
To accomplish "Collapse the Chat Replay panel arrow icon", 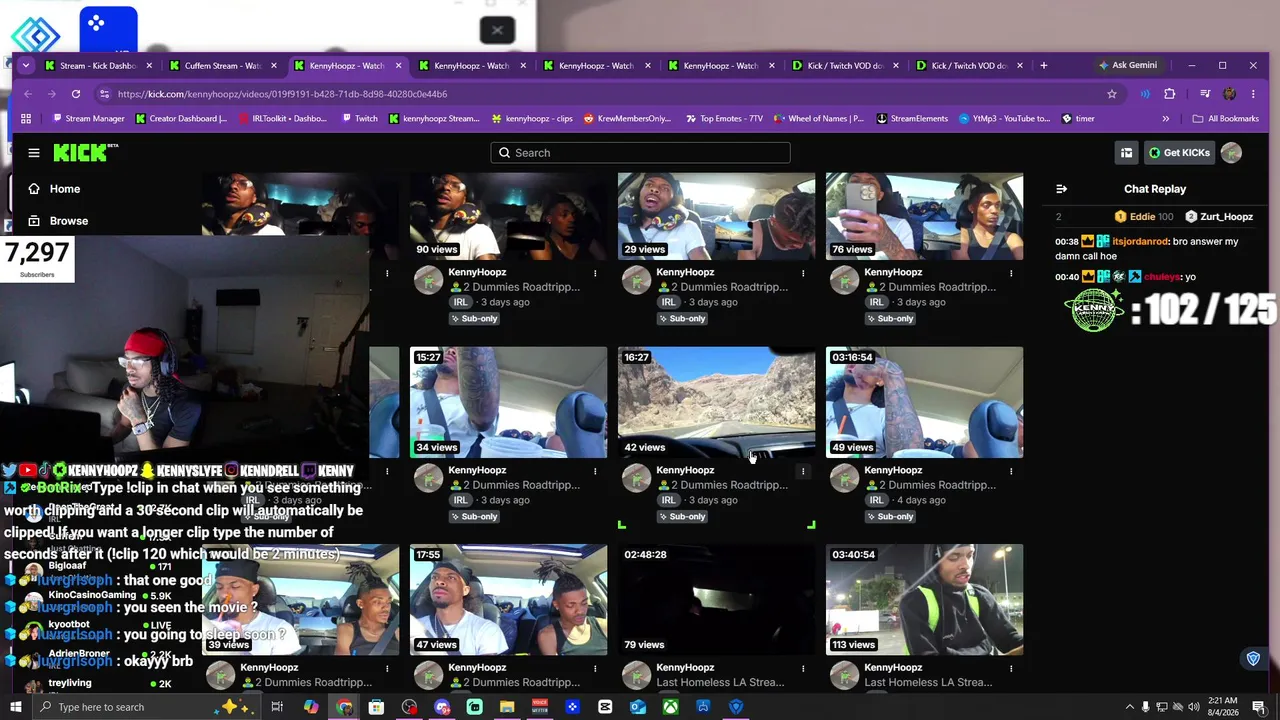I will [x=1061, y=189].
